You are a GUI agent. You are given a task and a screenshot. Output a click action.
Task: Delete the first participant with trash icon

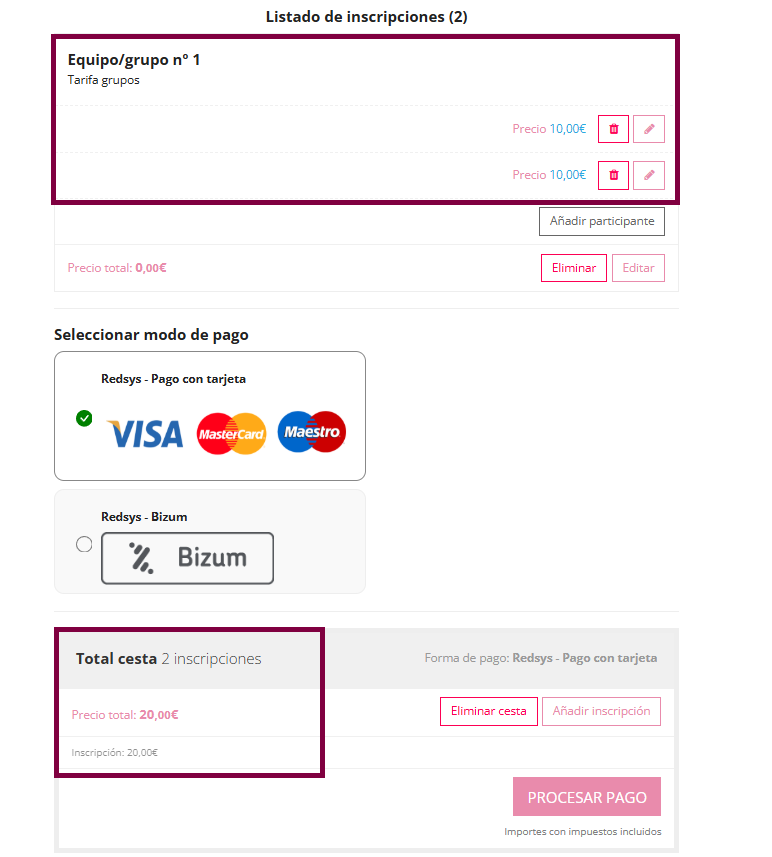click(x=613, y=129)
